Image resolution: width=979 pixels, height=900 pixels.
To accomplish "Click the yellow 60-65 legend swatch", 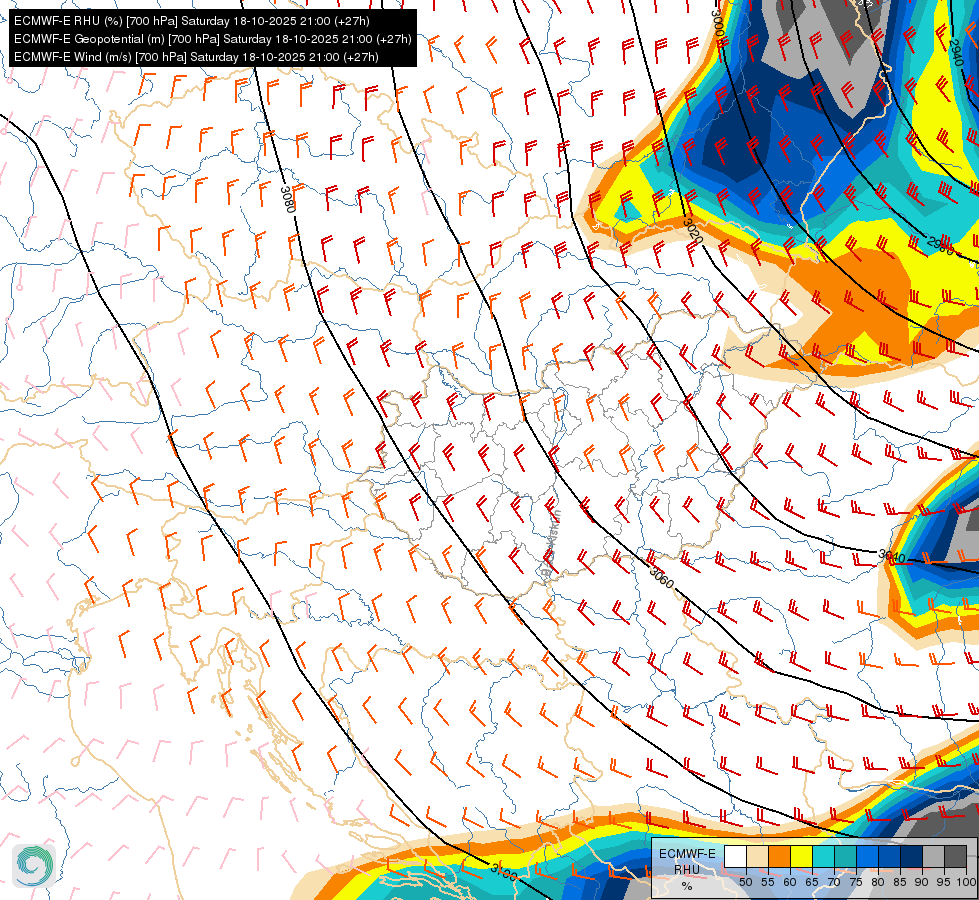I will coord(801,857).
